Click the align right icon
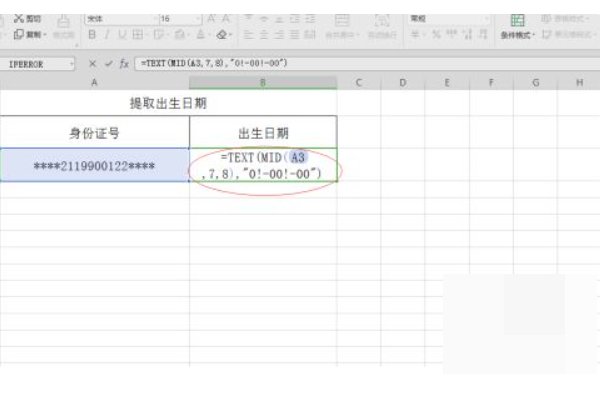 279,35
